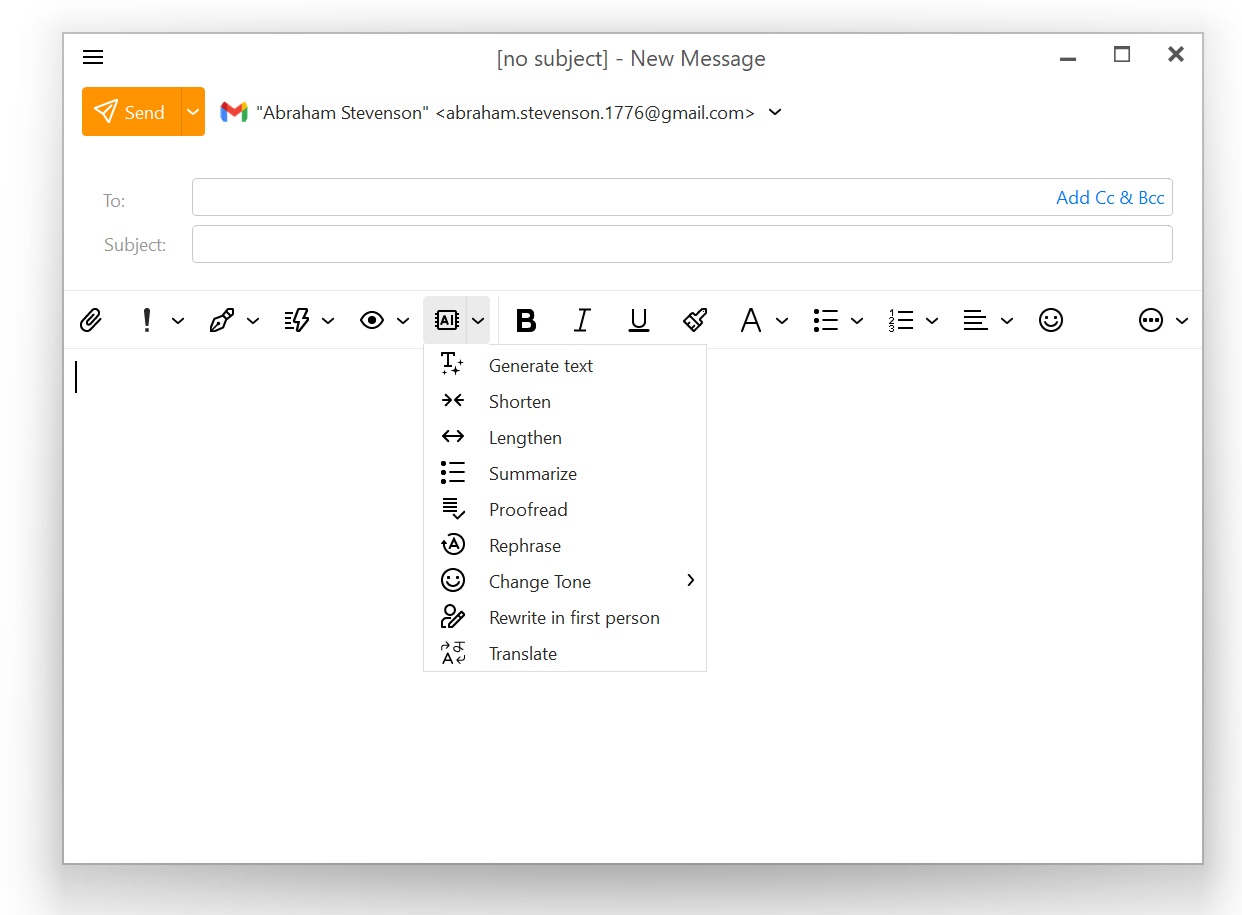Click the format painter brush icon
1242x915 pixels.
tap(695, 320)
